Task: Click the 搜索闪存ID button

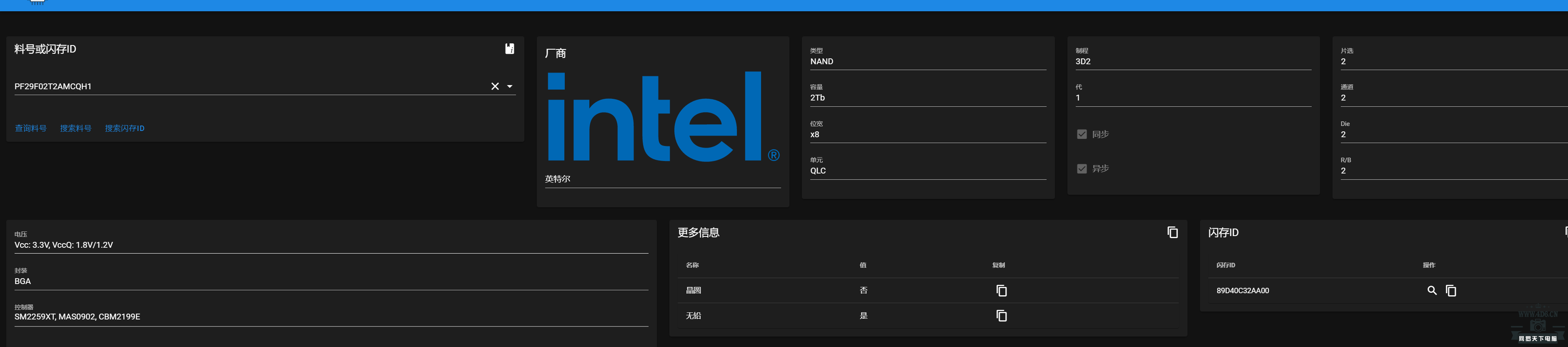Action: (x=125, y=128)
